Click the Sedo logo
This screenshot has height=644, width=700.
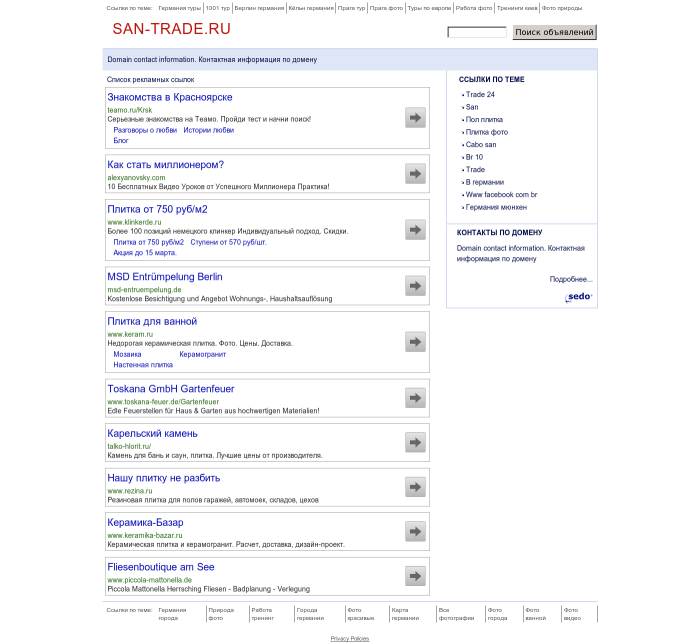(x=578, y=297)
